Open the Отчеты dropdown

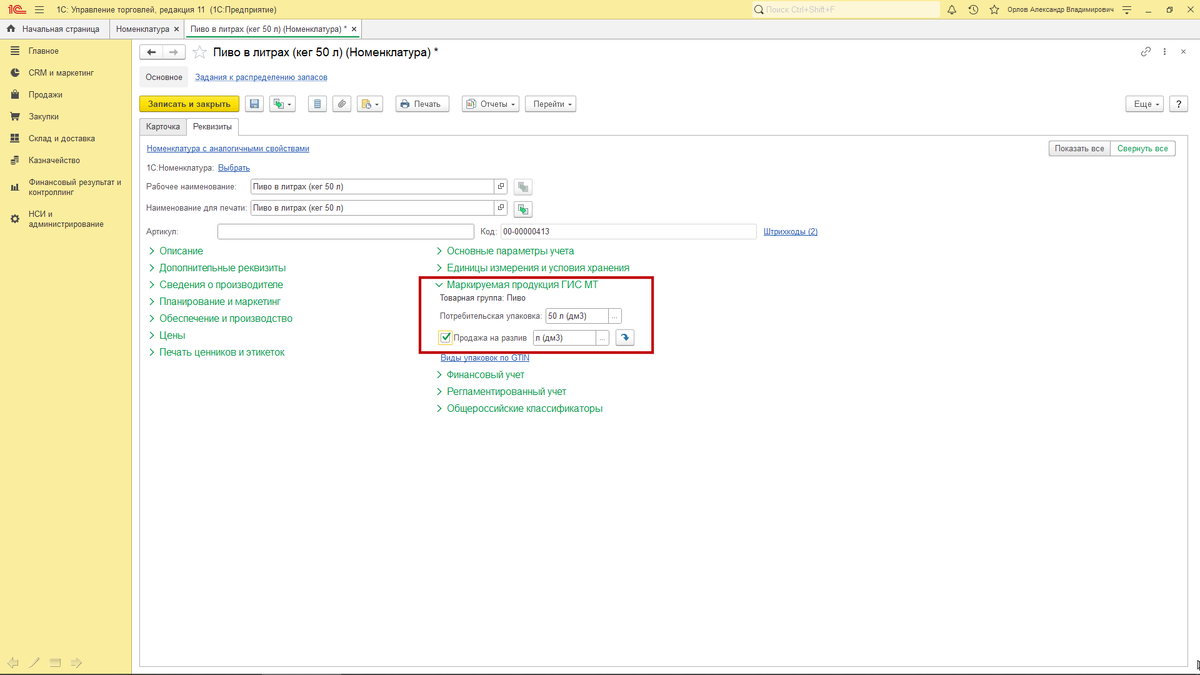coord(491,104)
